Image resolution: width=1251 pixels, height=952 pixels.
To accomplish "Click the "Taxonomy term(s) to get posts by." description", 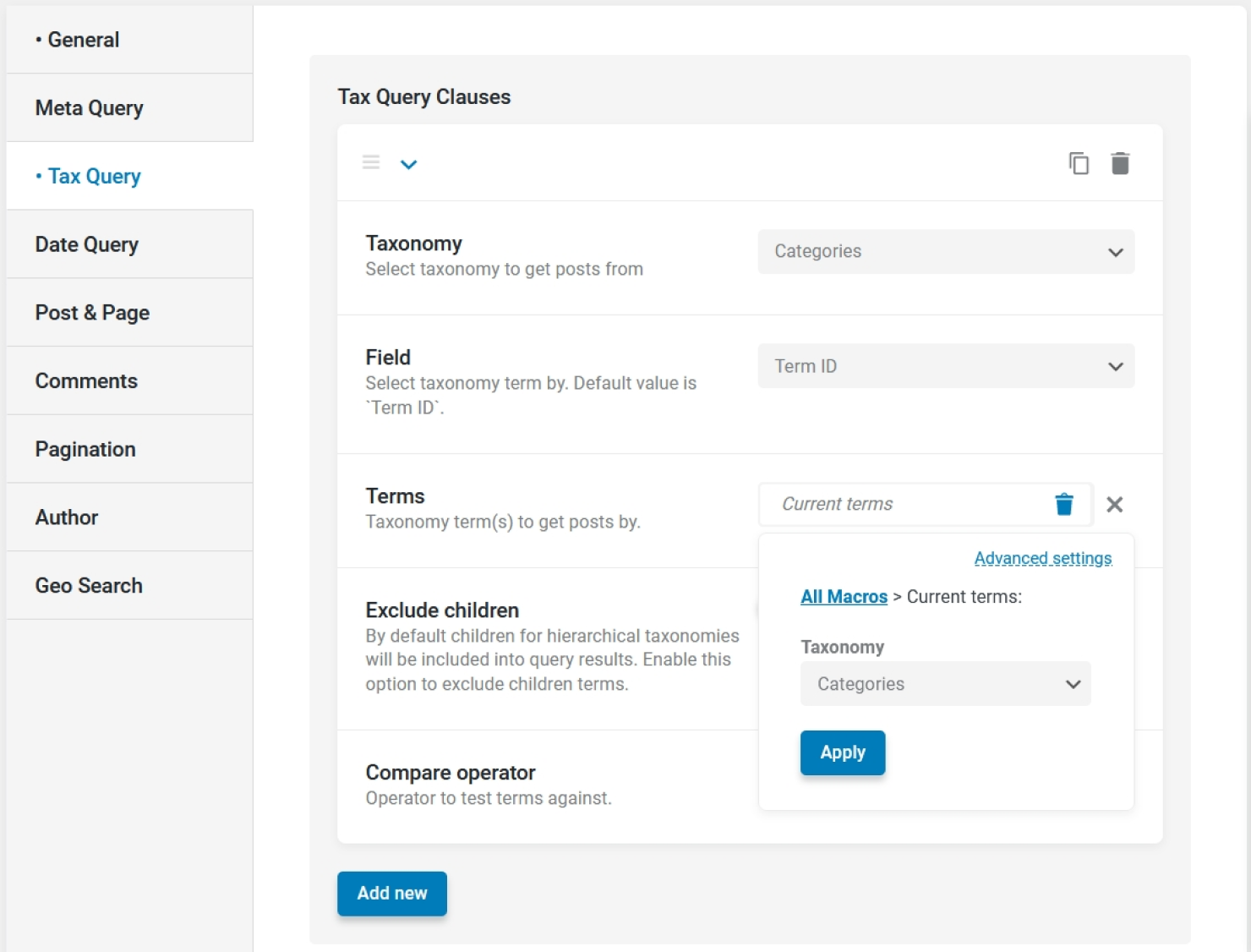I will [503, 522].
